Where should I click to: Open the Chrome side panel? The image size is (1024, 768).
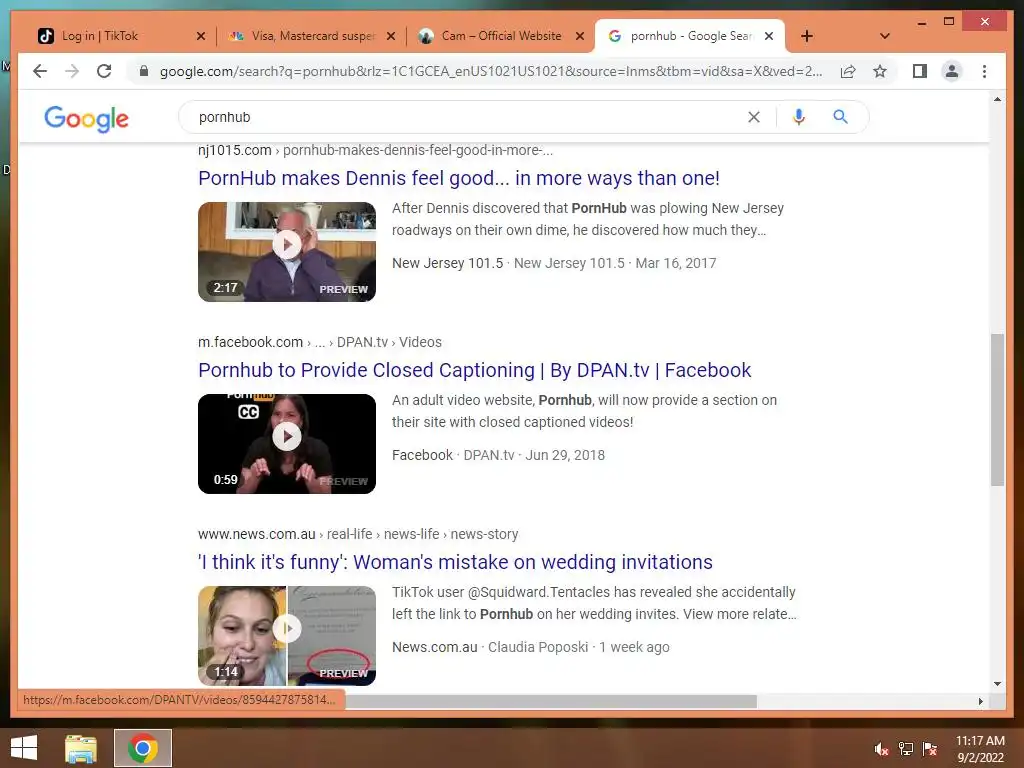(920, 71)
